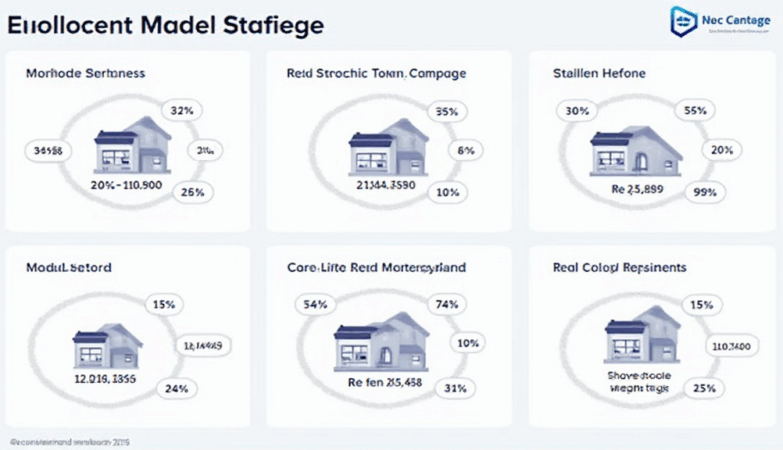783x450 pixels.
Task: Select the house icon under Reid Strochic Town Campage
Action: tap(387, 145)
